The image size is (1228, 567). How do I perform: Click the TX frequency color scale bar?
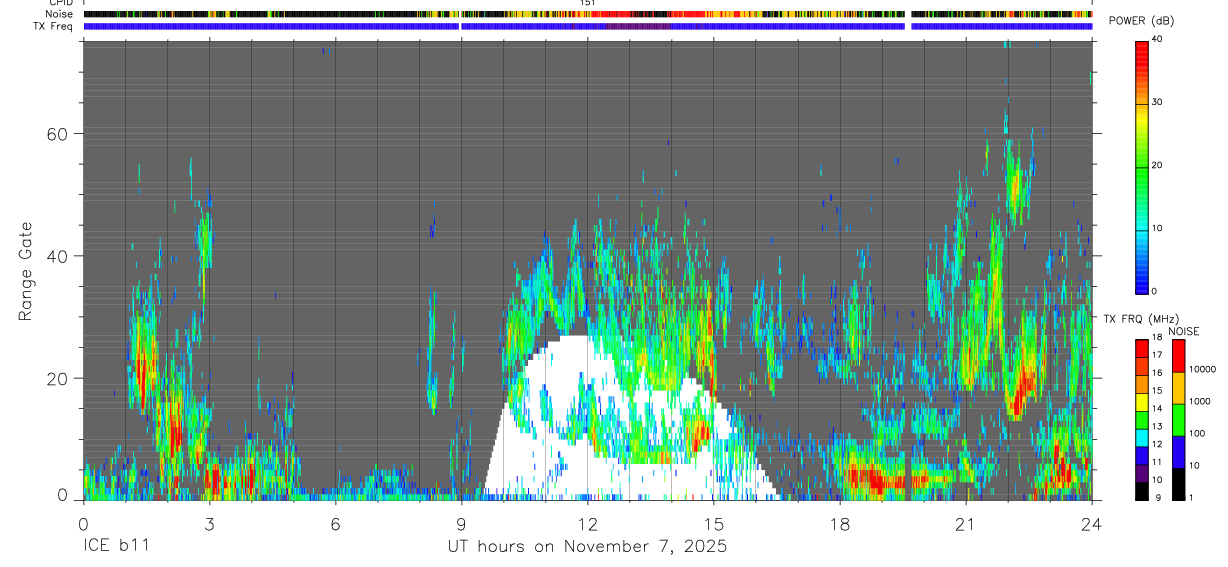pyautogui.click(x=1142, y=420)
